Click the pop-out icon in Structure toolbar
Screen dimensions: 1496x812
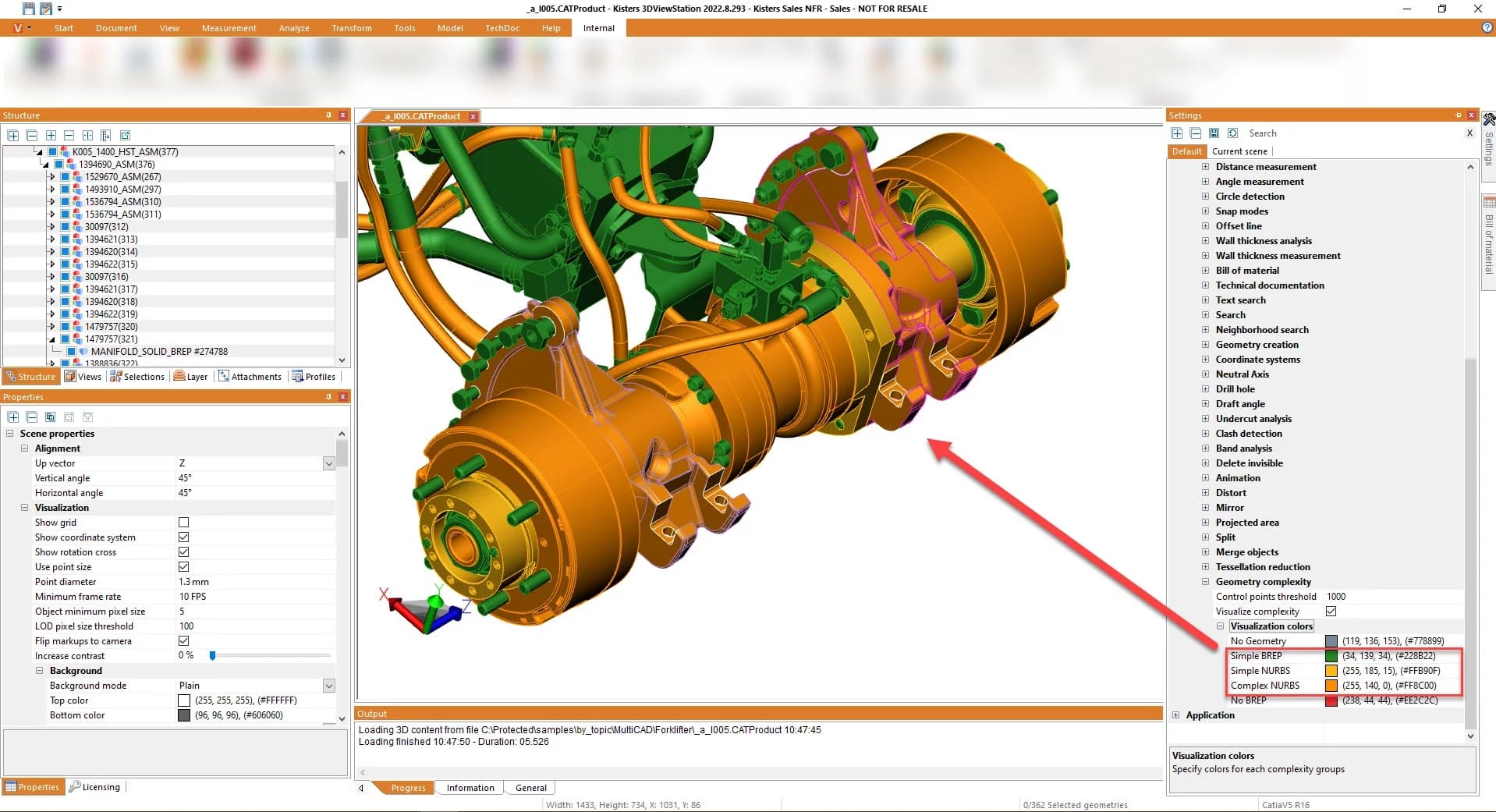pos(125,135)
